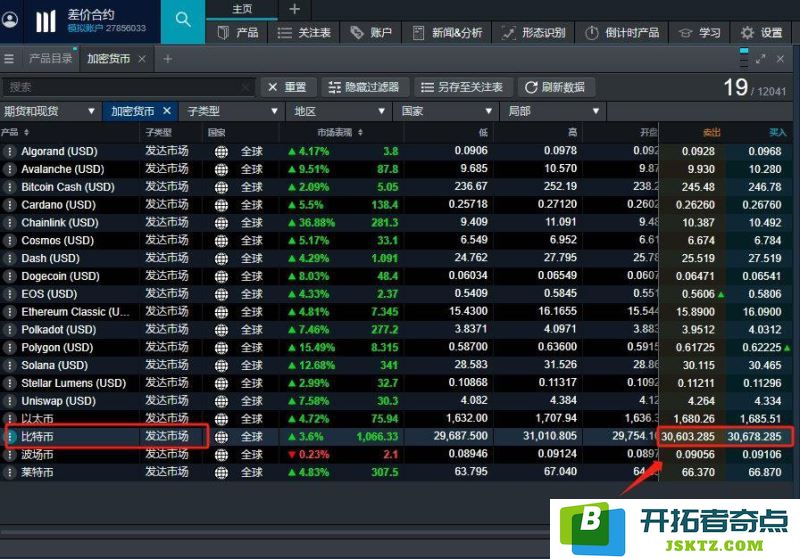Open options menu for Avalanche (USD)

9,169
